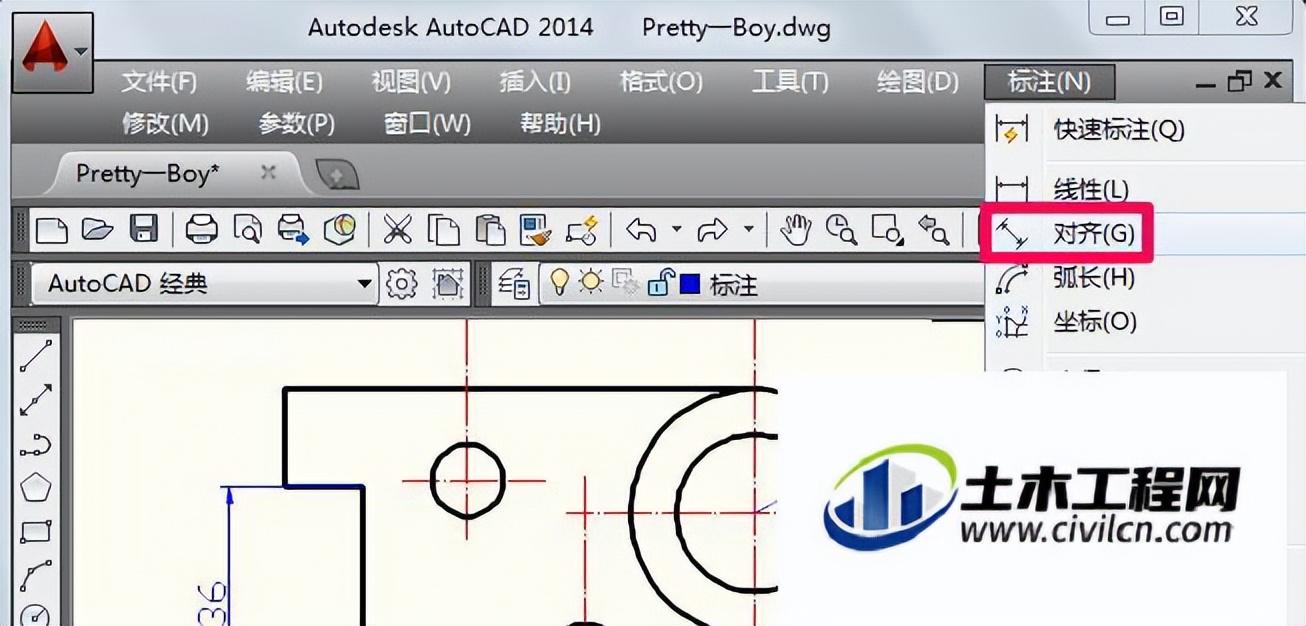Activate the Zoom Window tool

tap(886, 229)
